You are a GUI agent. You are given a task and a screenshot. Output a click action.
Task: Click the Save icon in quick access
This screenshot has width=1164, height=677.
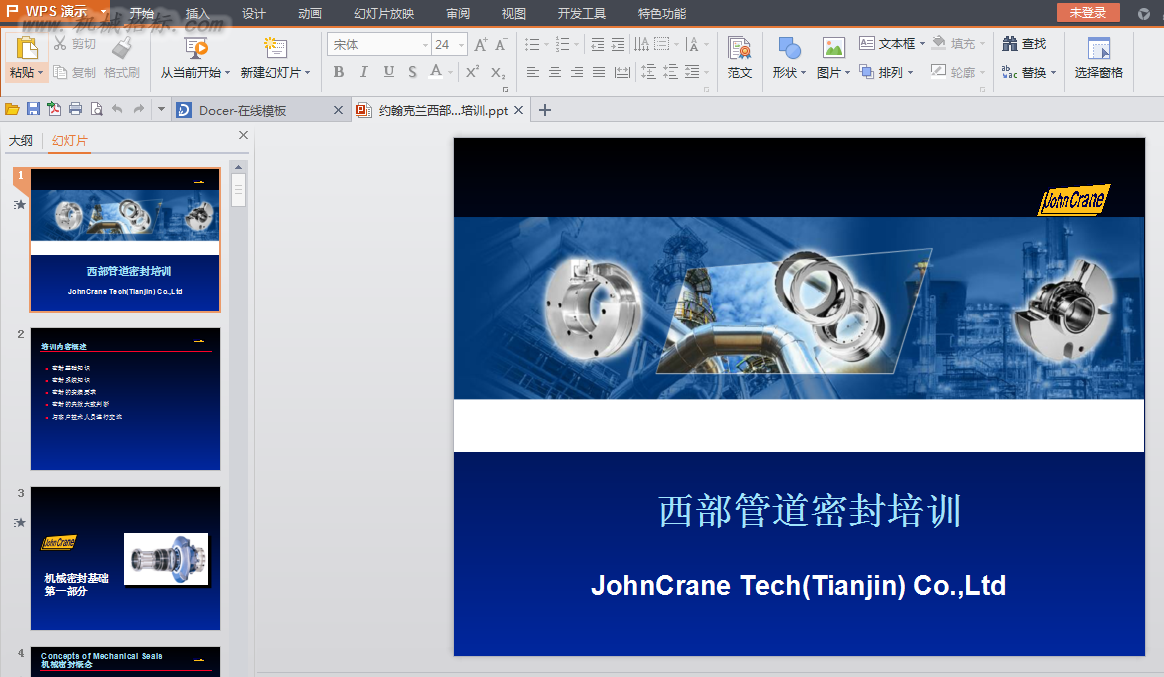click(33, 110)
